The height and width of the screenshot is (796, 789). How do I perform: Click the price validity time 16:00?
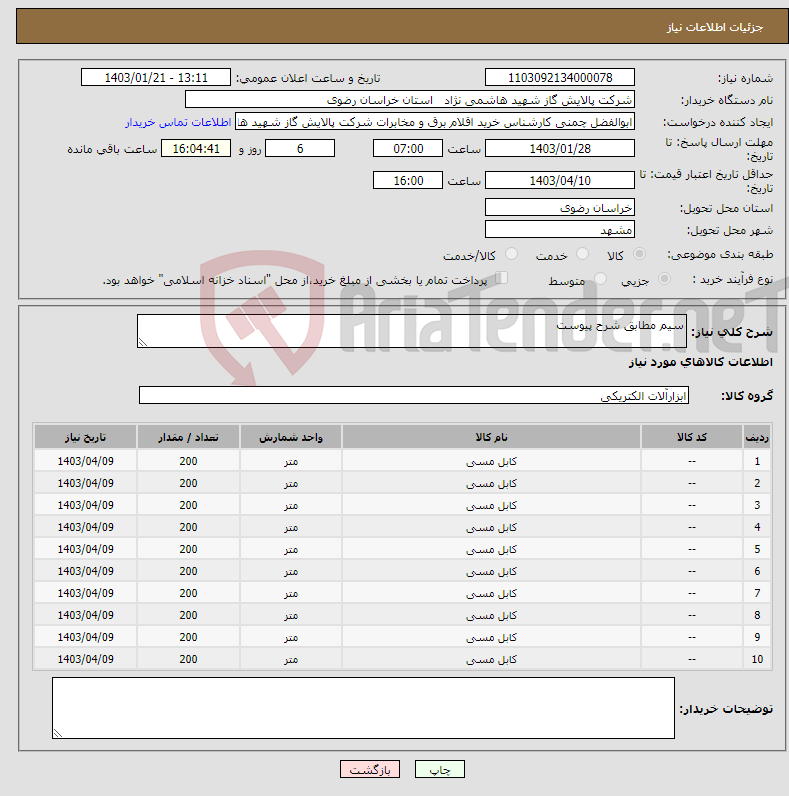click(408, 180)
